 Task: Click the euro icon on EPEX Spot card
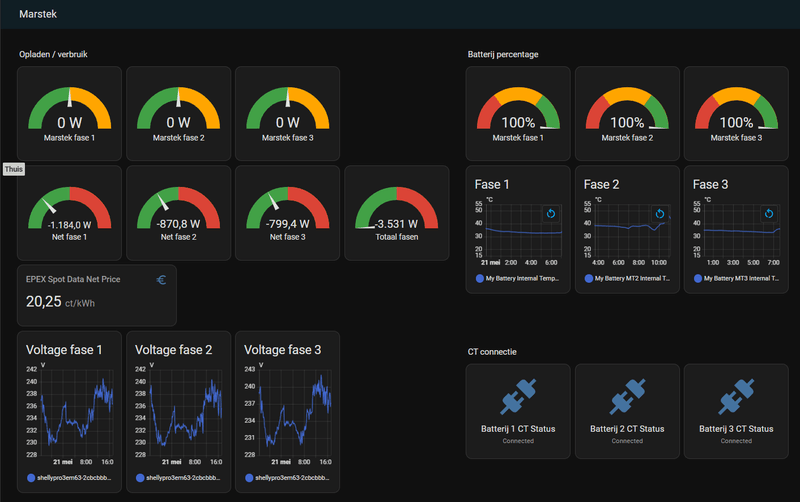161,280
